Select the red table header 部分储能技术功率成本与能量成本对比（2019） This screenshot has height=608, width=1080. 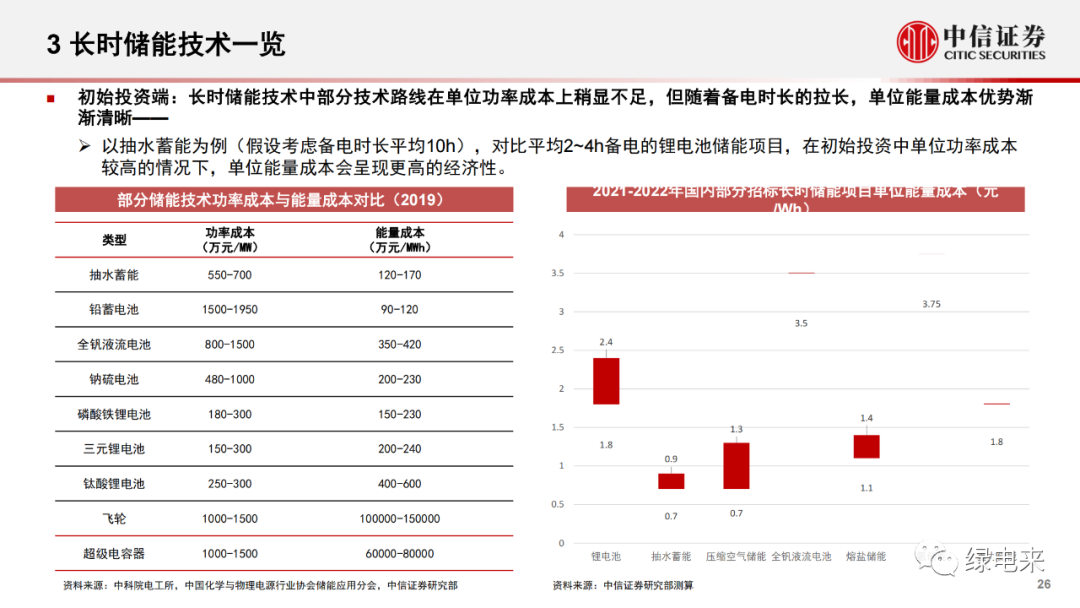[x=284, y=200]
